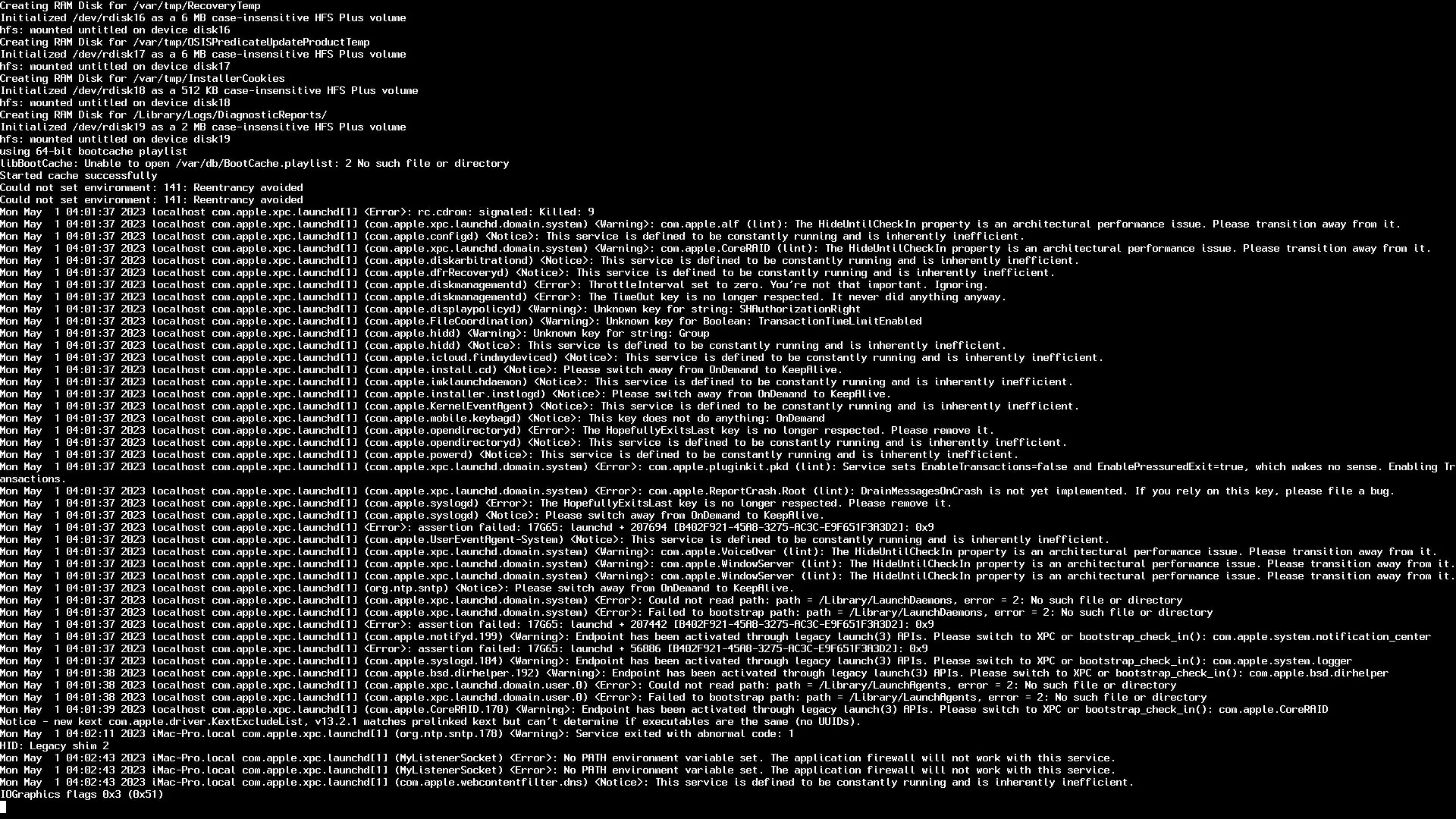Click '/Library/LaunchAgents' in 'Could not read path' error
The height and width of the screenshot is (819, 1456).
[x=883, y=686]
